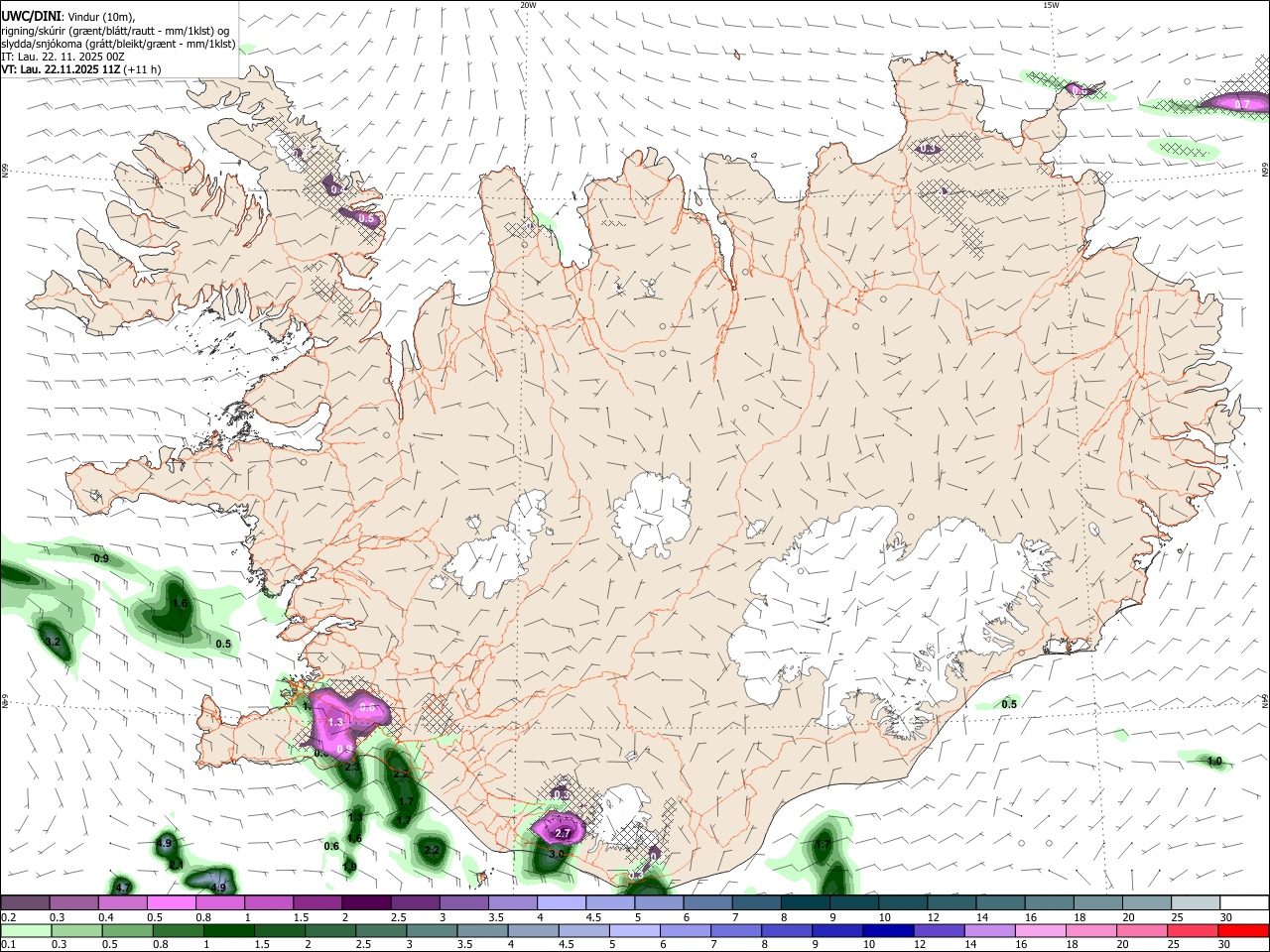Screen dimensions: 1270x952
Task: Click the '4.9' value in the bottom-left grey cell
Action: (219, 888)
